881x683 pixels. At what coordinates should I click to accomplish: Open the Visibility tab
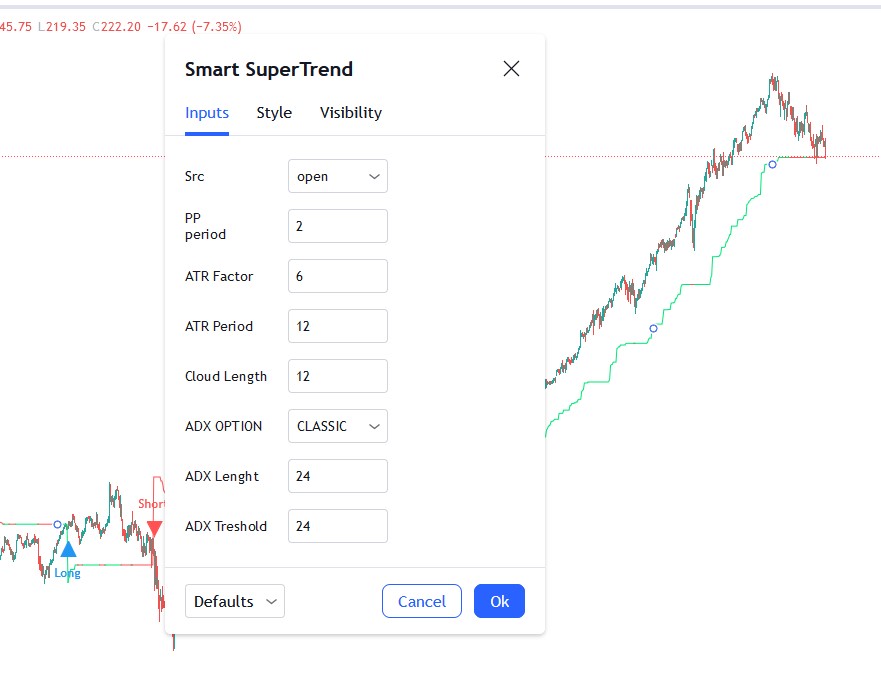[351, 113]
